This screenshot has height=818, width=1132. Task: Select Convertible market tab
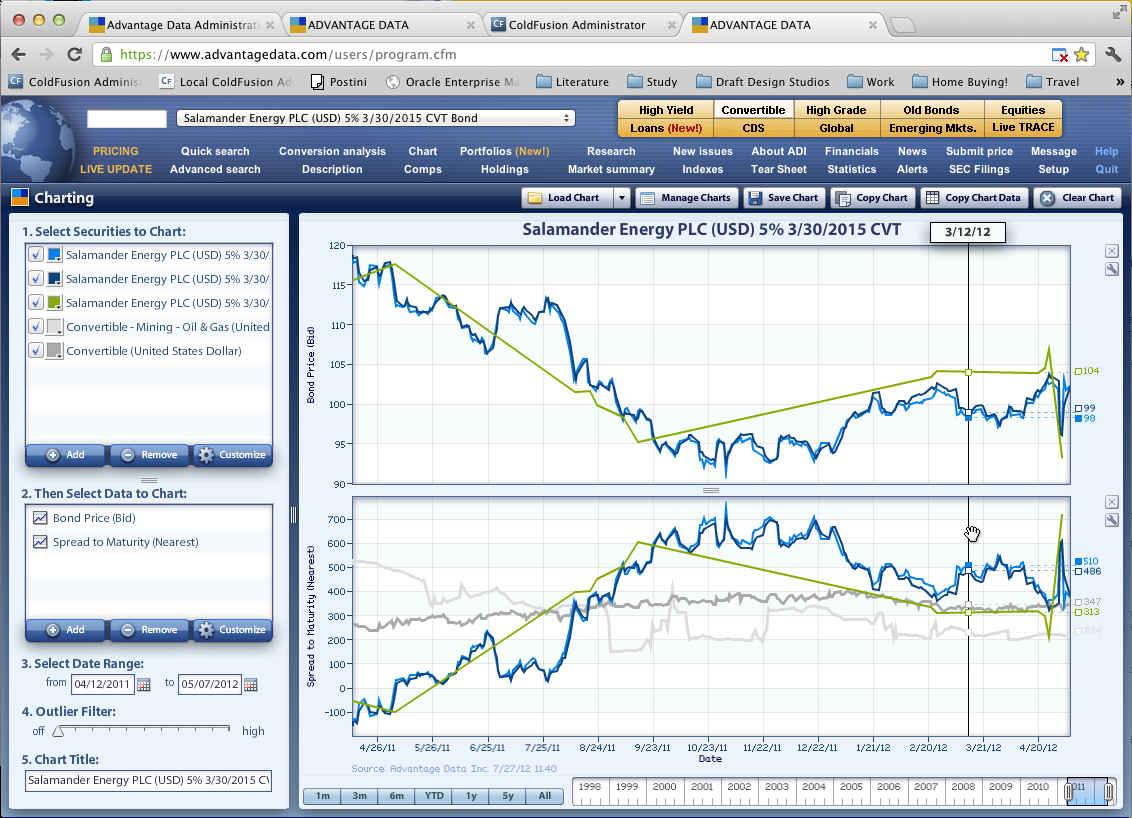[753, 110]
